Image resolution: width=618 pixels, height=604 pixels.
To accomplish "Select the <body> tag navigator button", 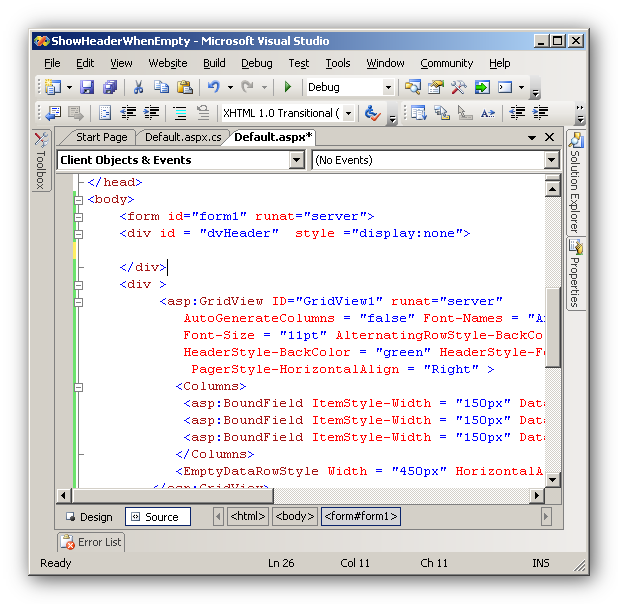I will pyautogui.click(x=294, y=516).
